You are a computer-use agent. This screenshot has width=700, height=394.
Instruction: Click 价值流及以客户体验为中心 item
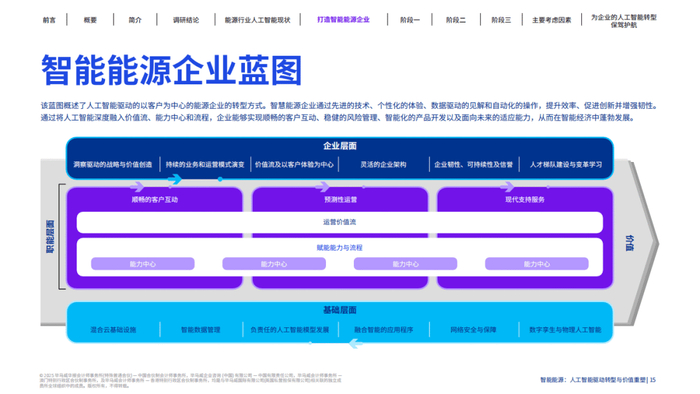click(x=294, y=165)
